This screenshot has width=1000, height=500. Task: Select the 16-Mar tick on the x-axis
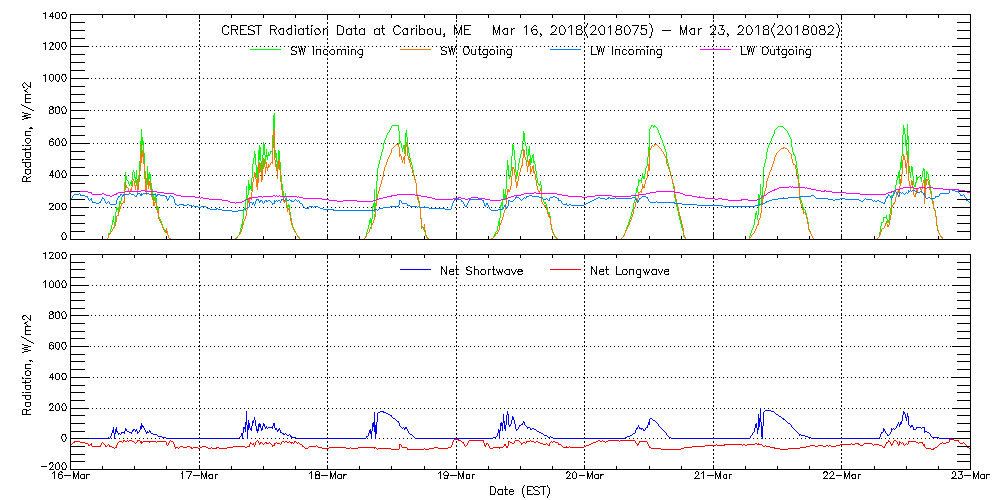tap(70, 477)
